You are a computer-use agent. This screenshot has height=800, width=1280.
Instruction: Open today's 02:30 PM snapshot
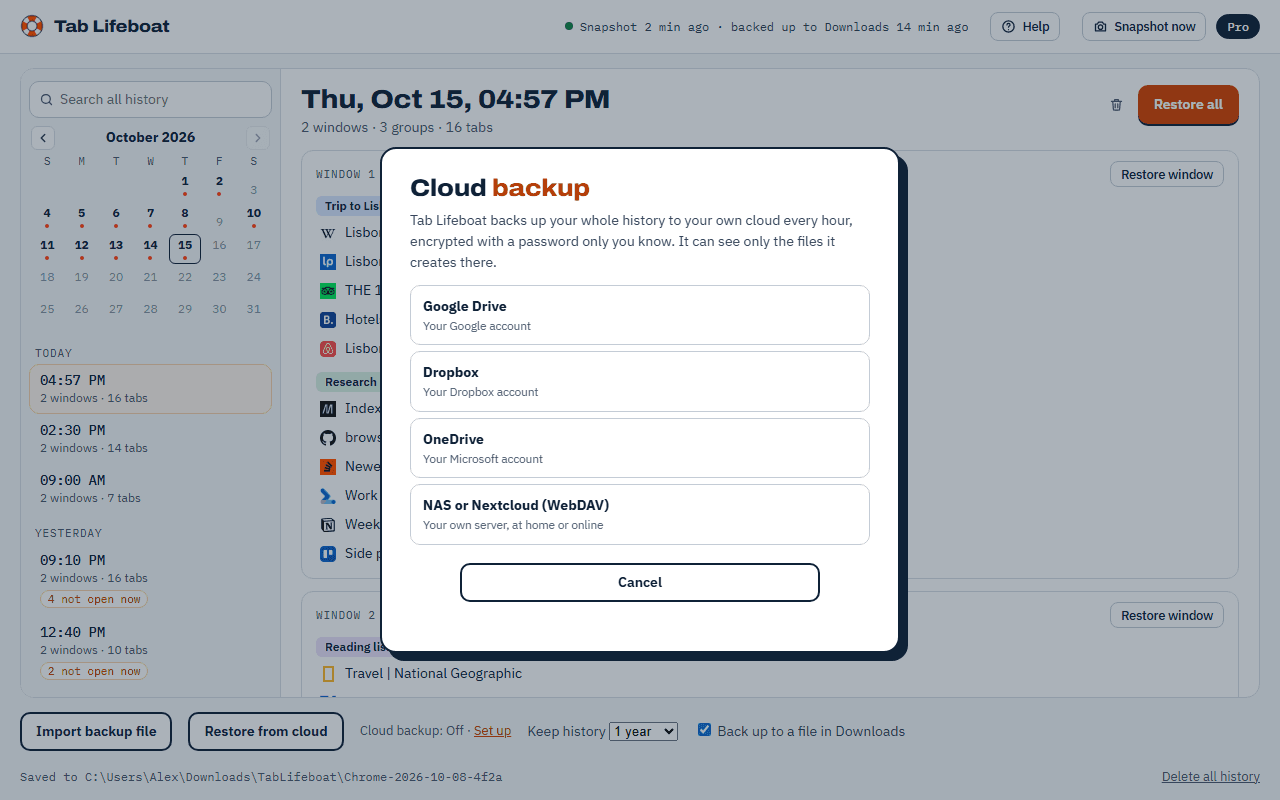[x=151, y=438]
